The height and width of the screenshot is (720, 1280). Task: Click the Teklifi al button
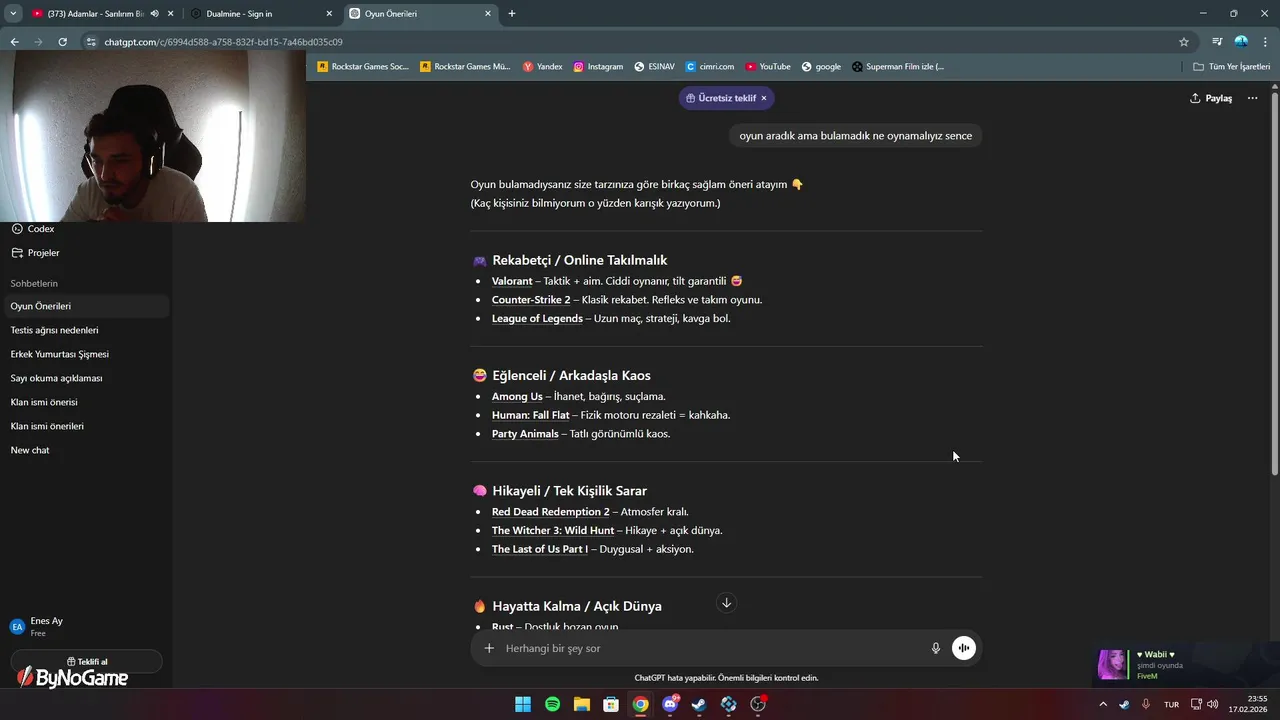[x=86, y=661]
